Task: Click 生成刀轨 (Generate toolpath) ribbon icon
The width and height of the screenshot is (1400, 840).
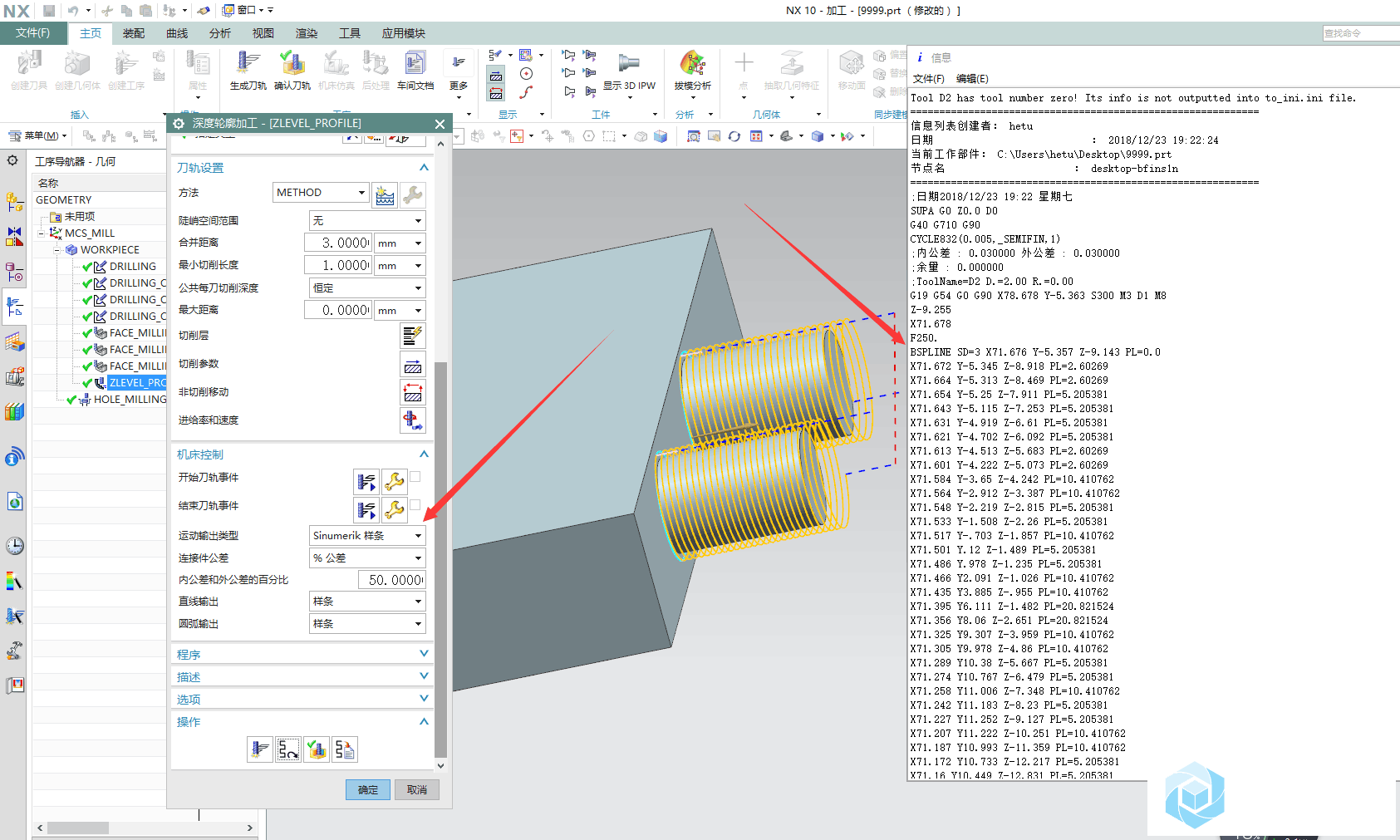Action: click(x=248, y=70)
